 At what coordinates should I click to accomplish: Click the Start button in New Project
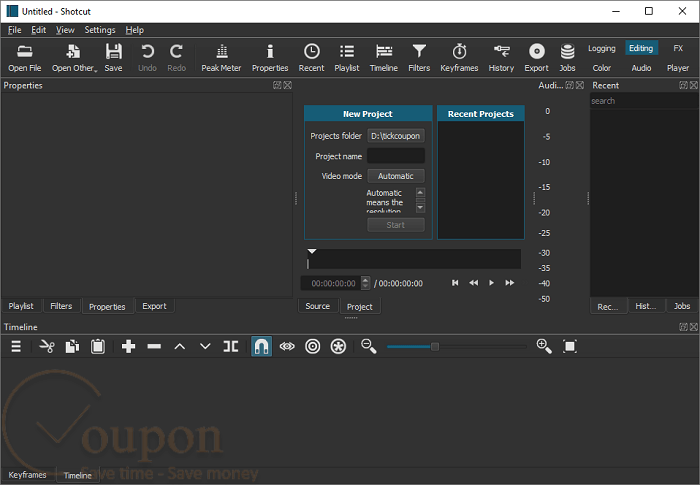click(x=396, y=225)
